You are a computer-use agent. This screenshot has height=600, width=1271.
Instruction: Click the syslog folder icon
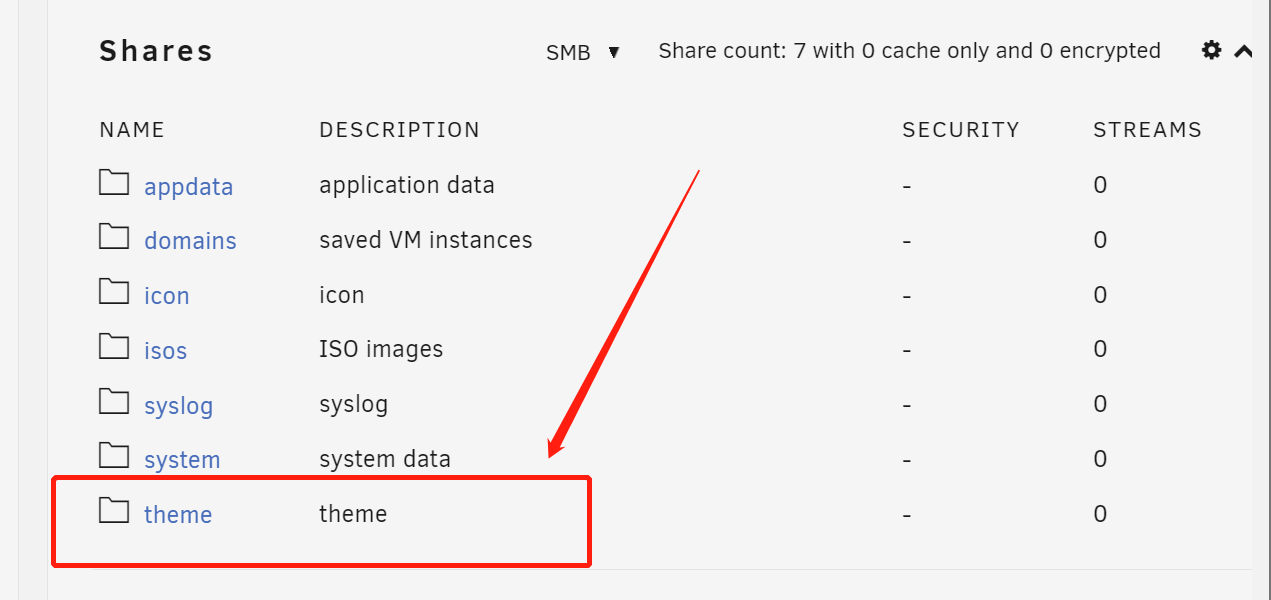coord(114,402)
